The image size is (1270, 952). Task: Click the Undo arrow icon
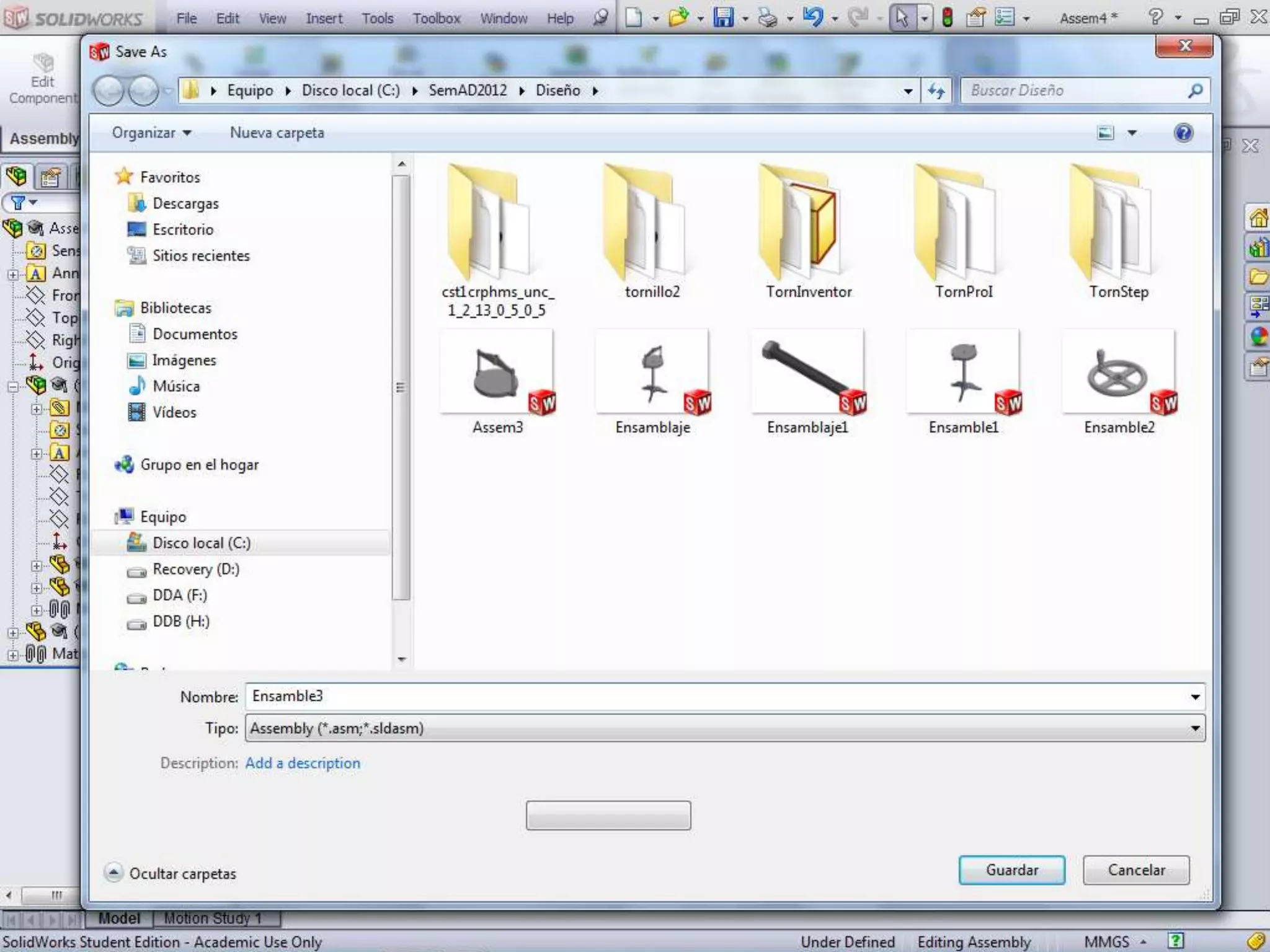pyautogui.click(x=812, y=17)
